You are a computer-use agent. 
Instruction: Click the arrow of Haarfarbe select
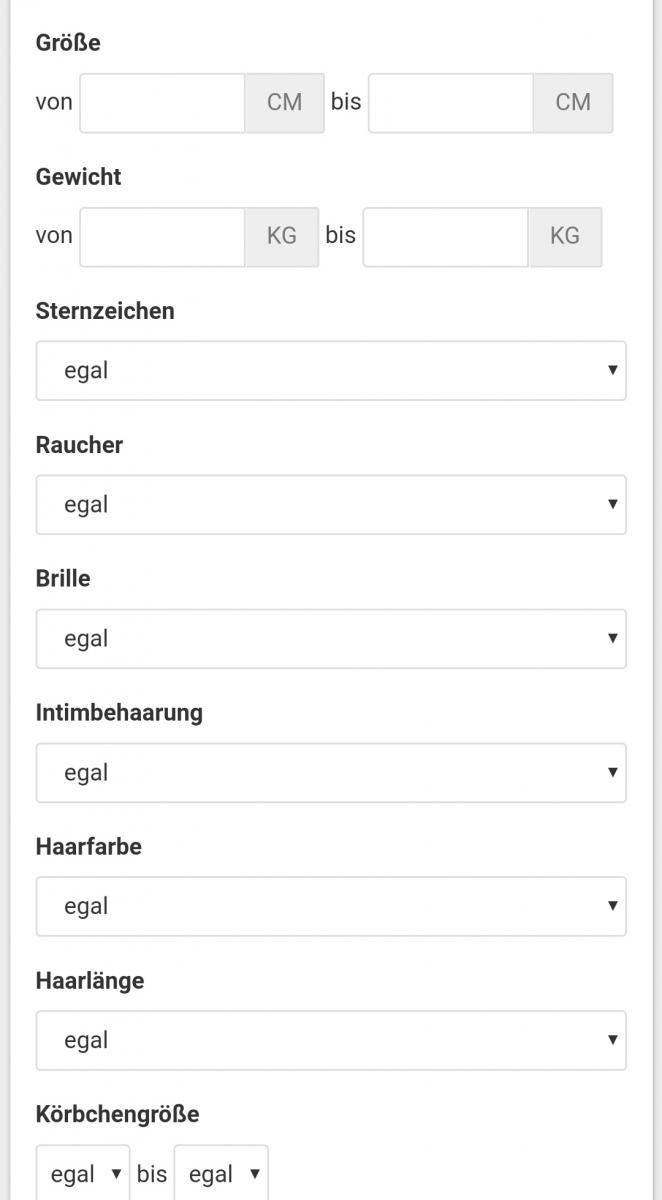tap(612, 906)
